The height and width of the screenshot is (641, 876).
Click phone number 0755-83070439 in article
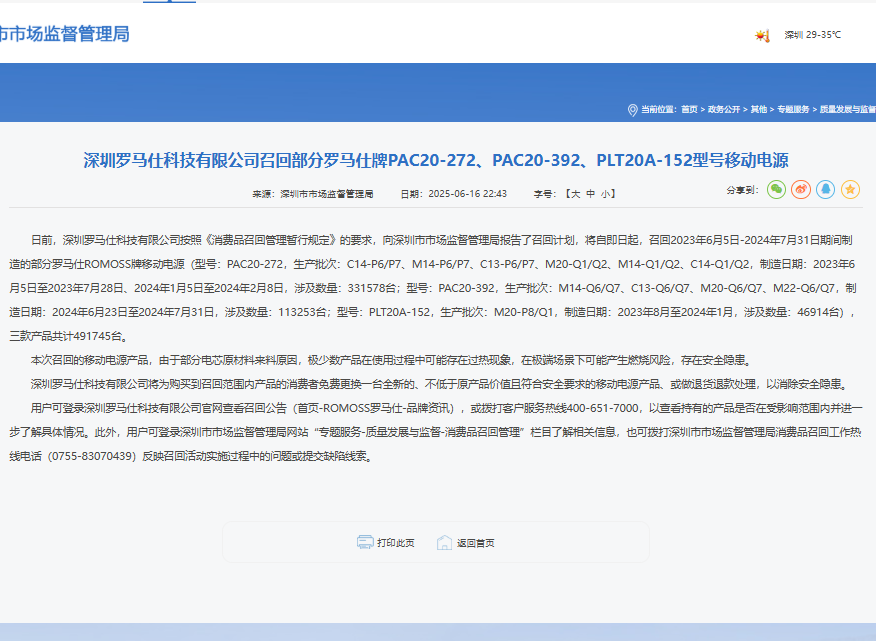92,456
